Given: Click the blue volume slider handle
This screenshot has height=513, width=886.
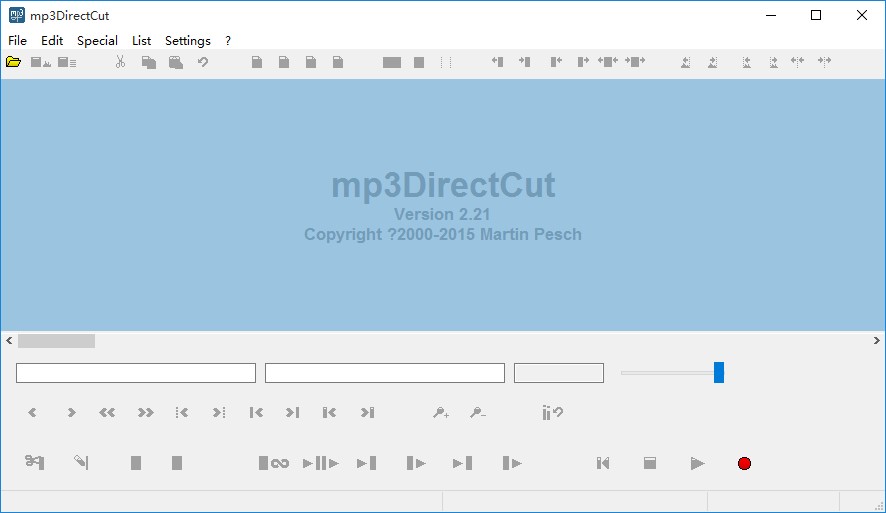Looking at the screenshot, I should point(719,373).
